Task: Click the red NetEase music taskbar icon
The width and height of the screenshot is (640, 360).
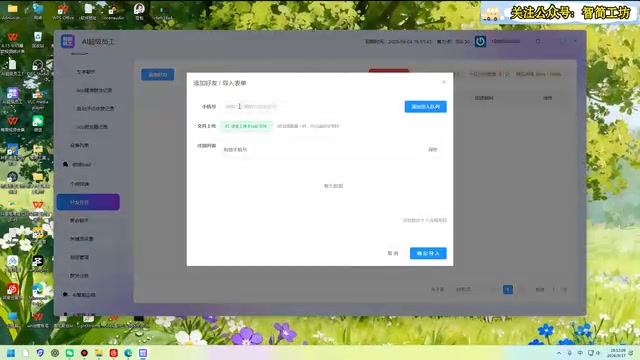Action: point(113,353)
